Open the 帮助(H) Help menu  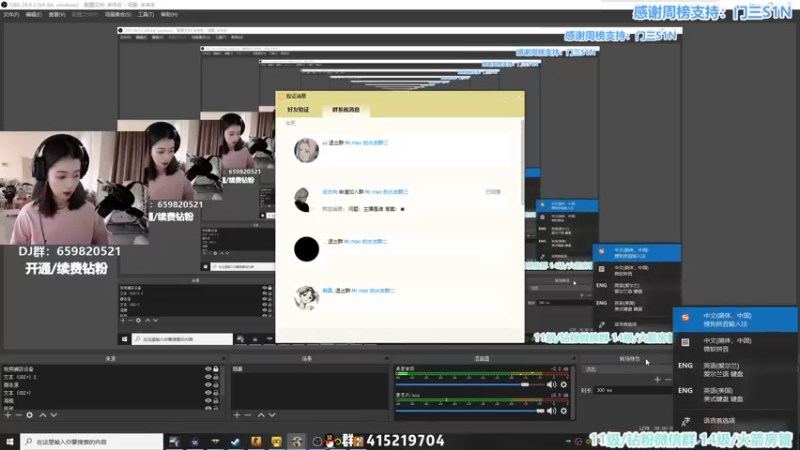click(169, 15)
